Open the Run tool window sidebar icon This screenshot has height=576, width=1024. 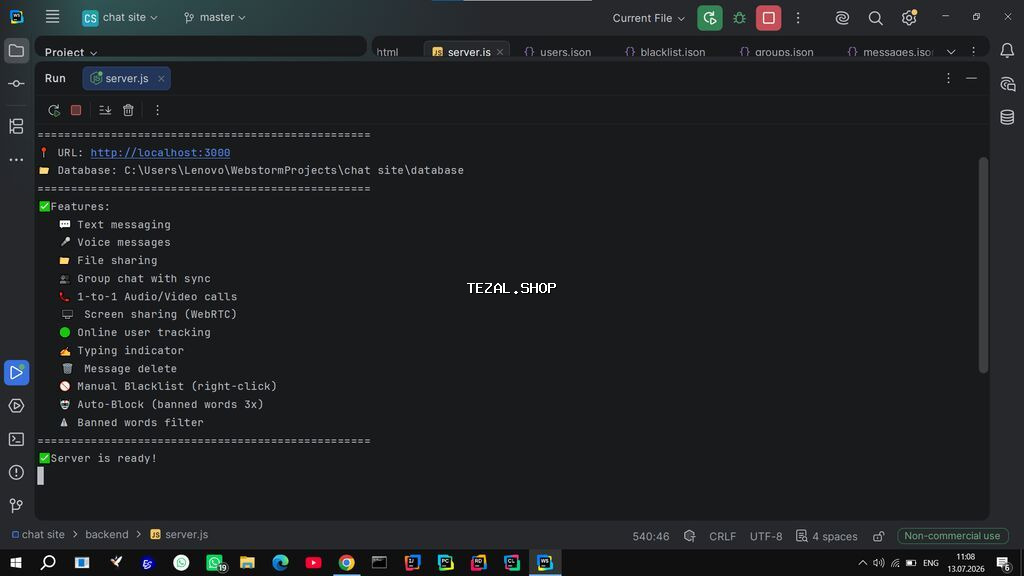click(x=16, y=372)
